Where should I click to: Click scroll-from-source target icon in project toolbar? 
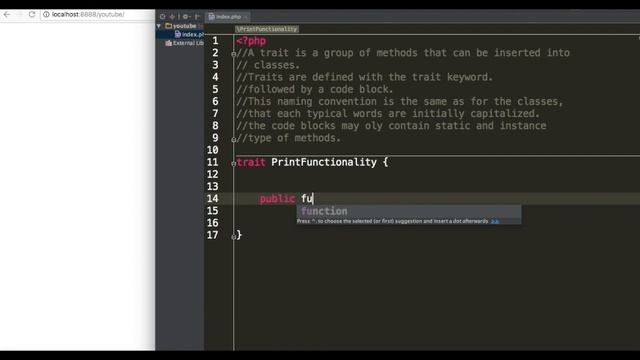[162, 17]
